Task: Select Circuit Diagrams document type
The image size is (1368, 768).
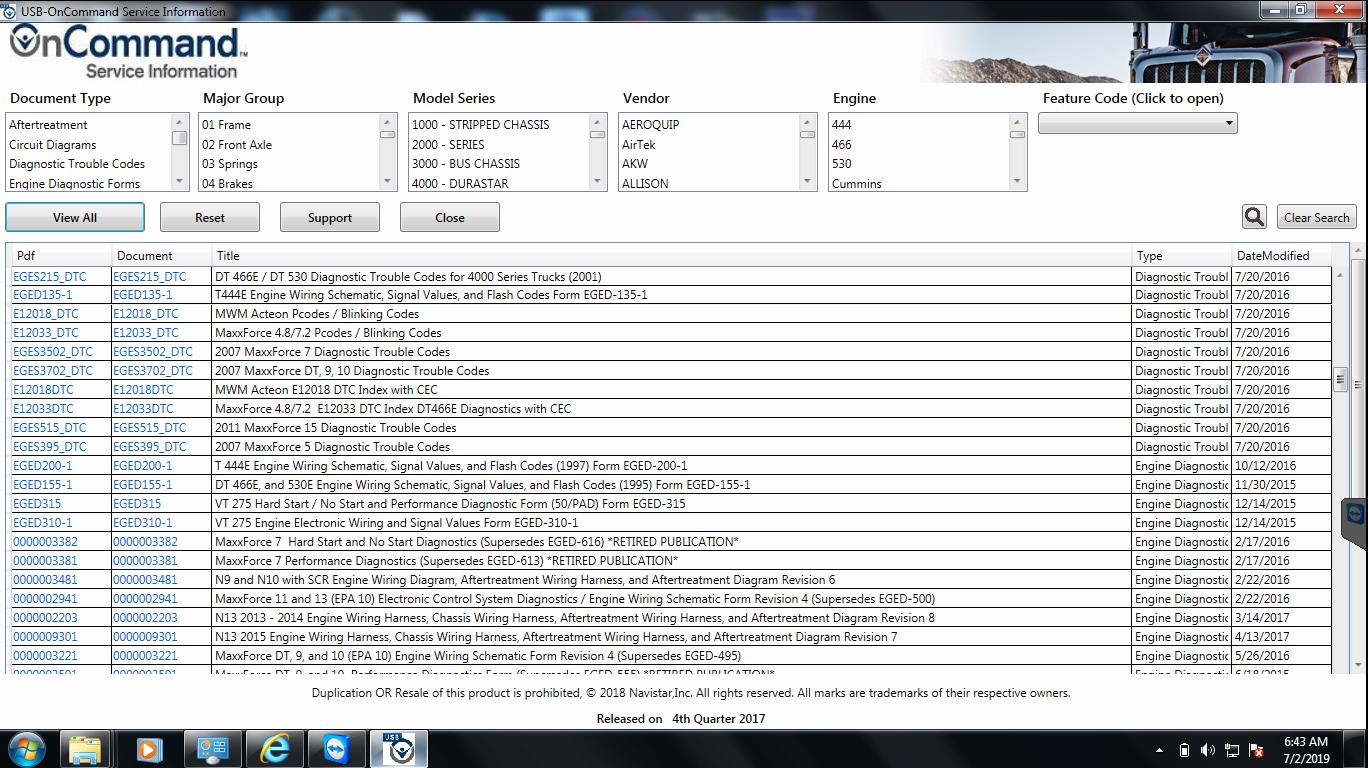Action: point(53,145)
